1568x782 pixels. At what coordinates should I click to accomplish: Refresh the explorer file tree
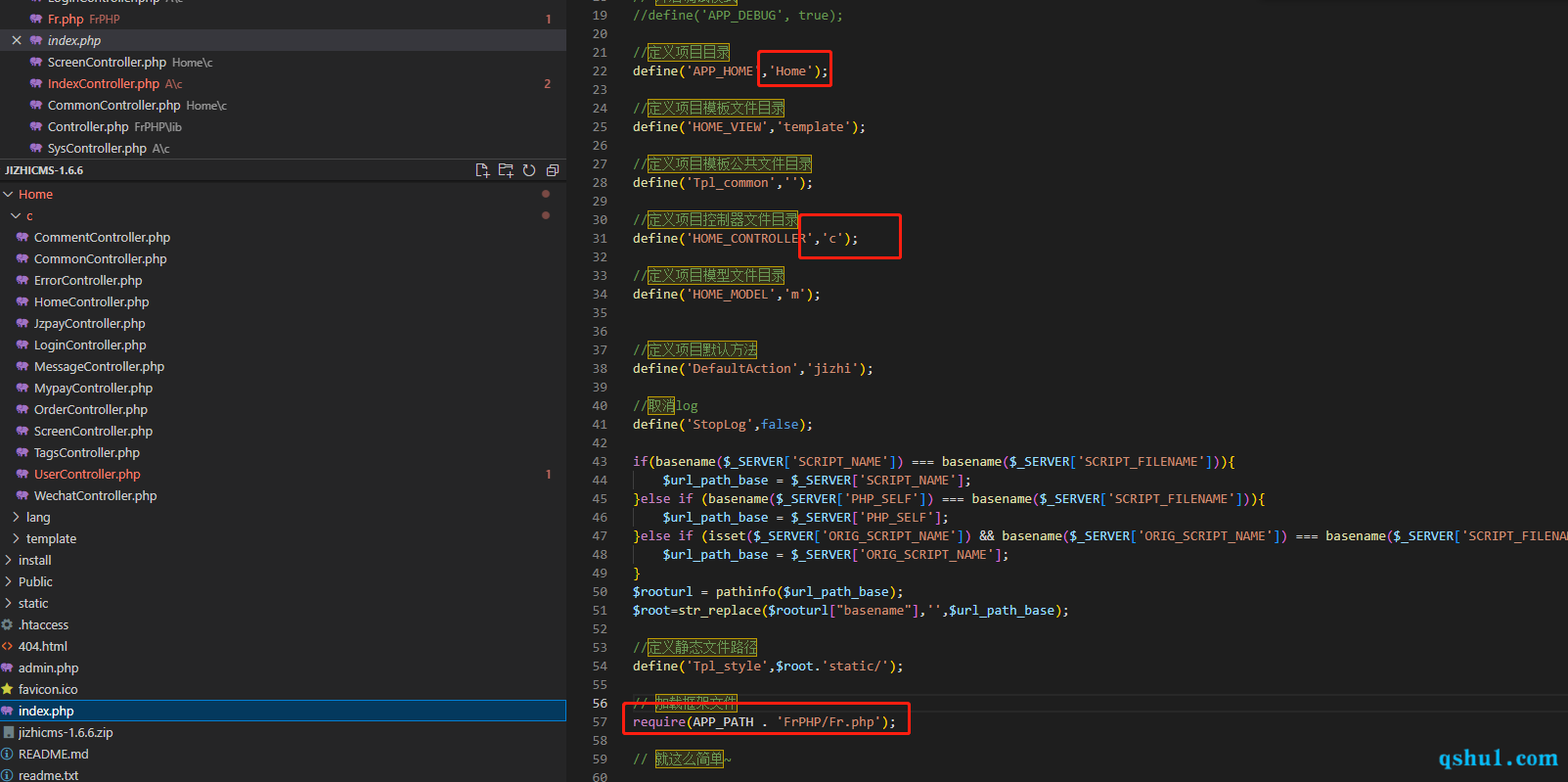529,170
